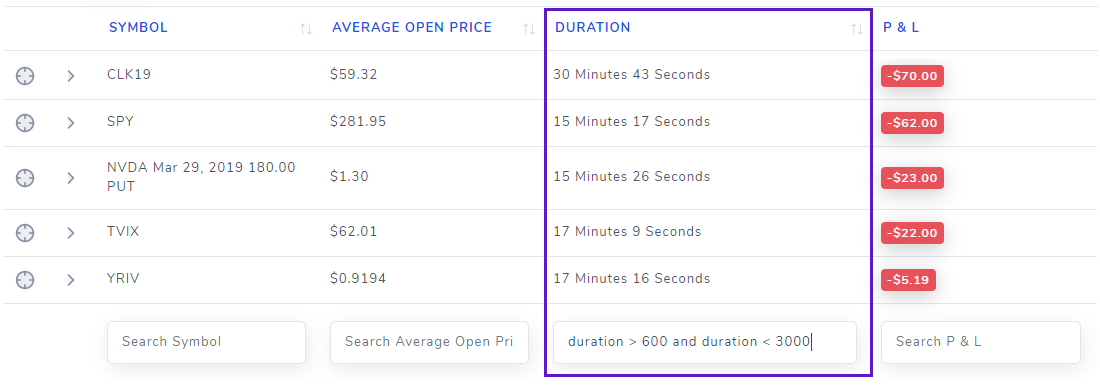Image resolution: width=1100 pixels, height=389 pixels.
Task: Click the -$70.00 P&L badge
Action: [x=912, y=76]
